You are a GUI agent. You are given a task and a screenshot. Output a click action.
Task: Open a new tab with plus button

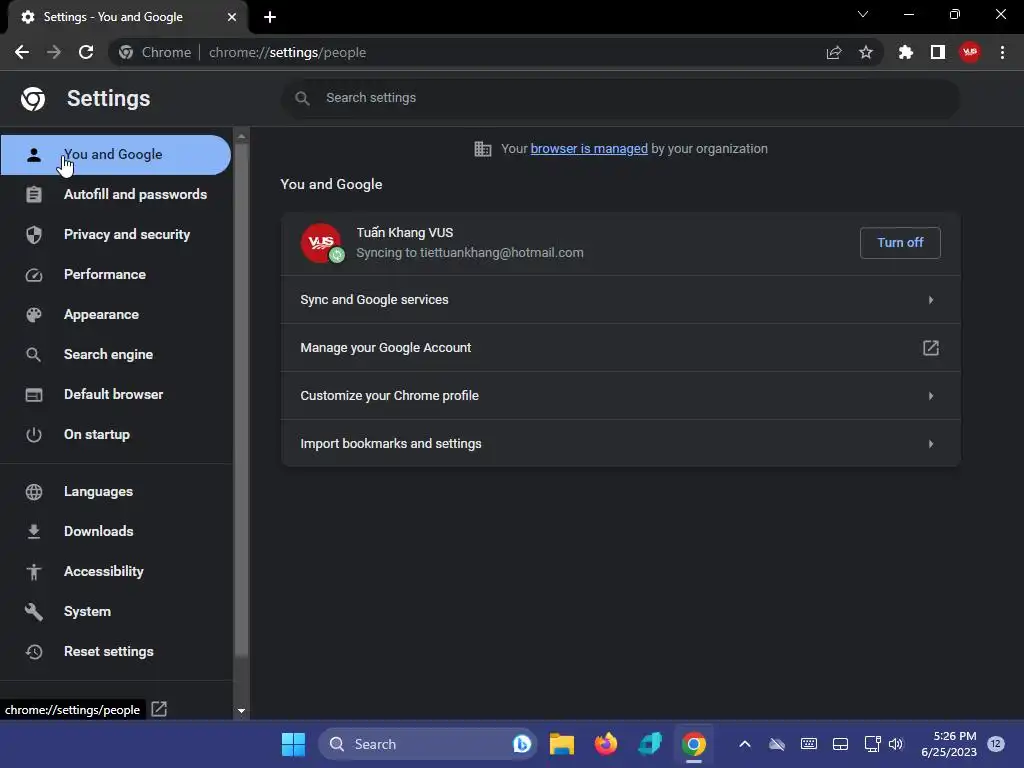pyautogui.click(x=270, y=17)
